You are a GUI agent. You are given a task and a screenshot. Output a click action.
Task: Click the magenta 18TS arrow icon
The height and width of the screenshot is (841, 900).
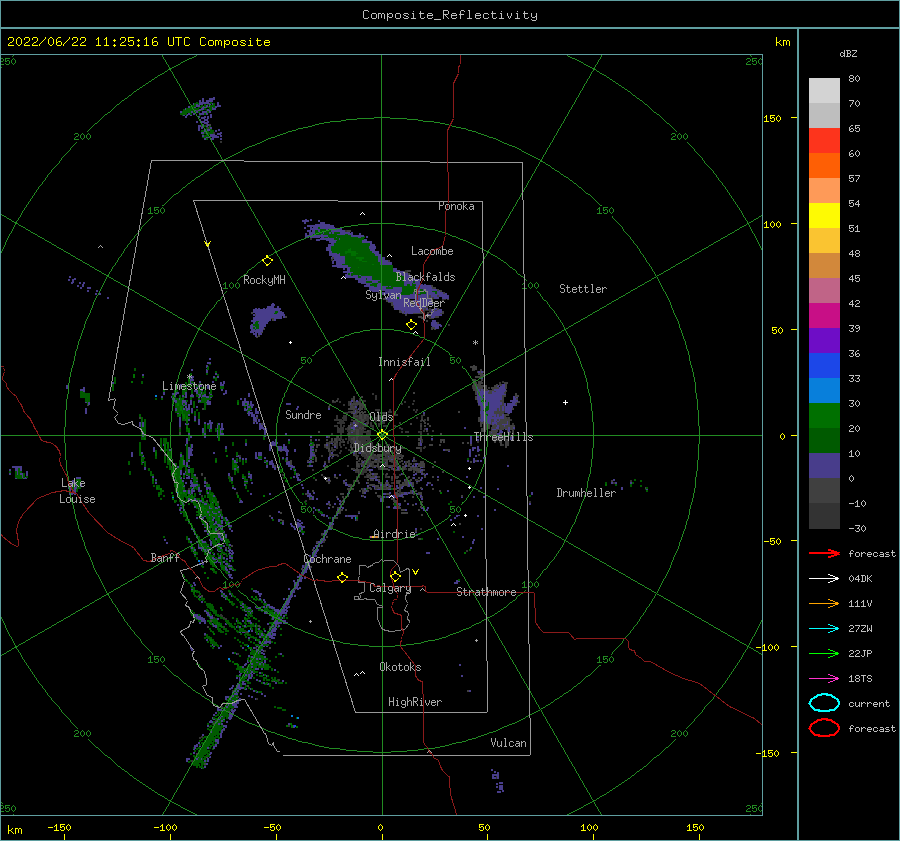tap(824, 679)
